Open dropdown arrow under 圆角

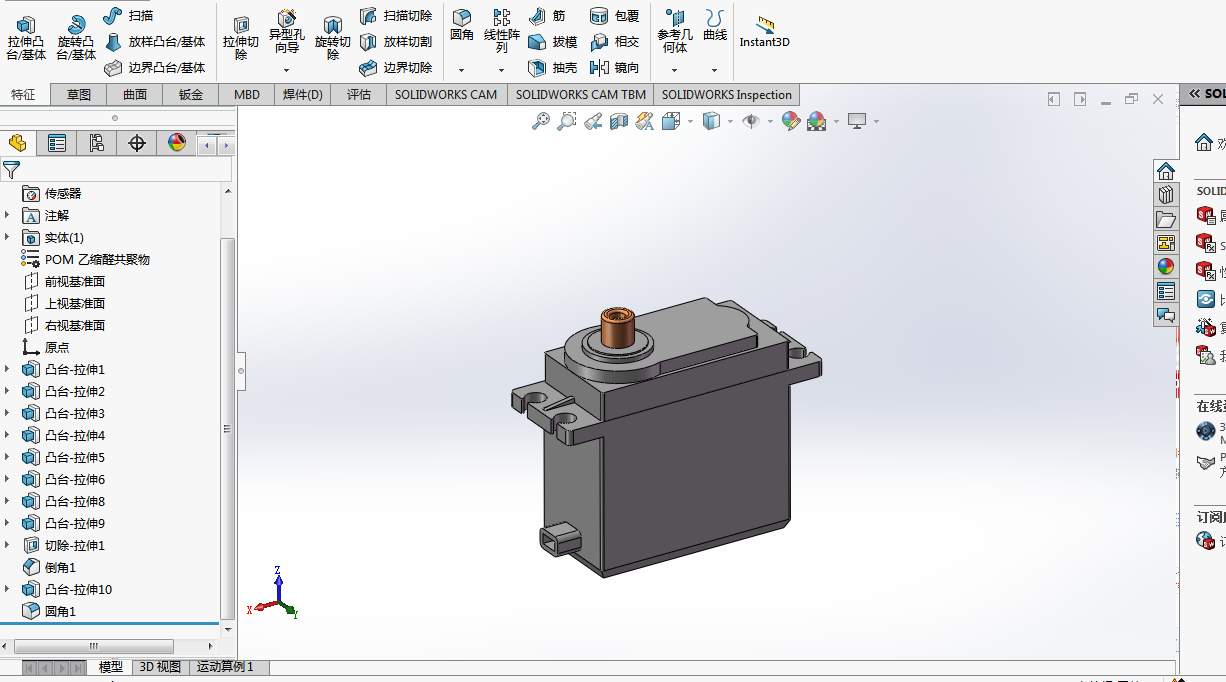click(x=462, y=71)
